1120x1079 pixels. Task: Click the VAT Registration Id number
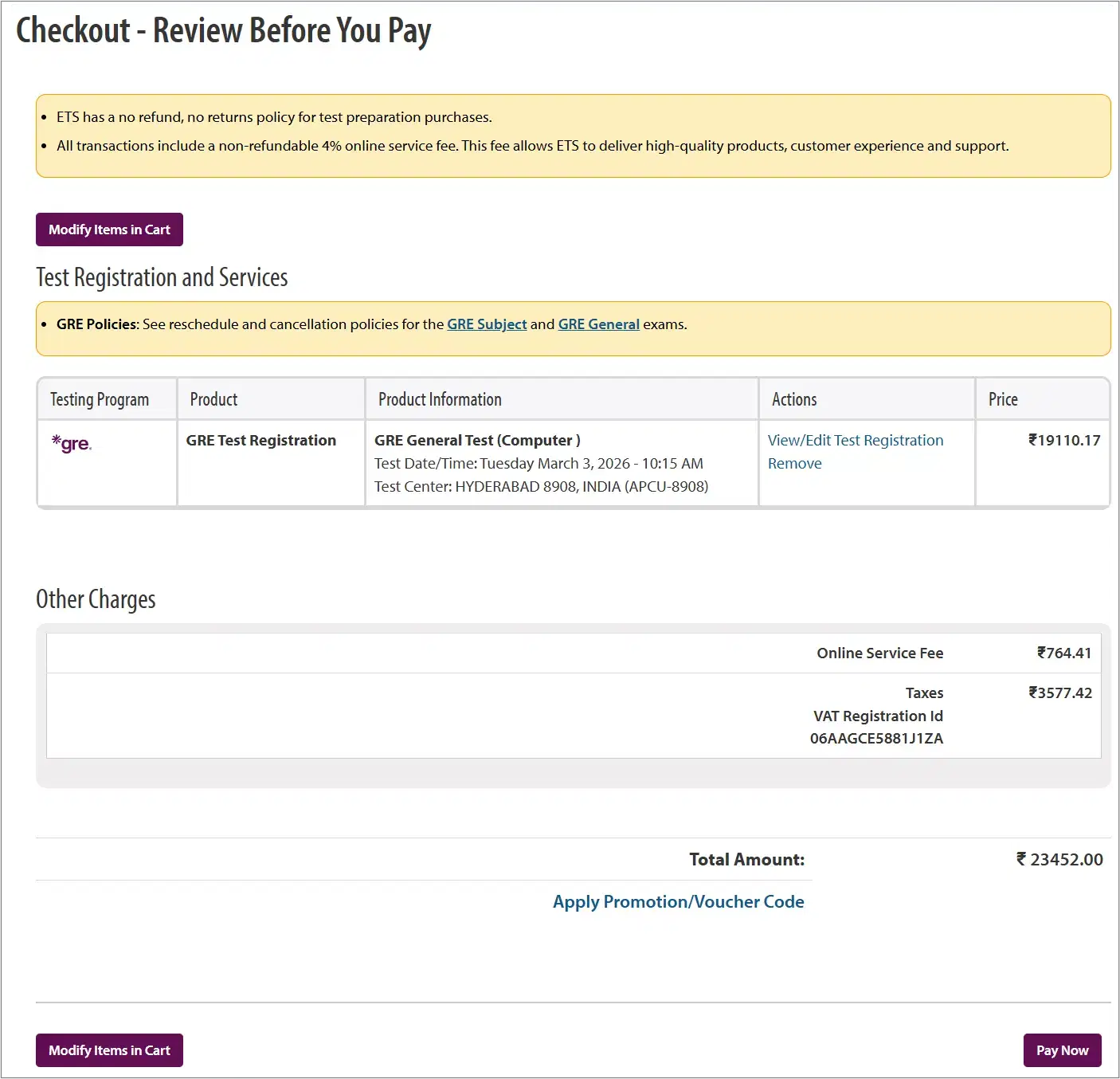(x=876, y=739)
